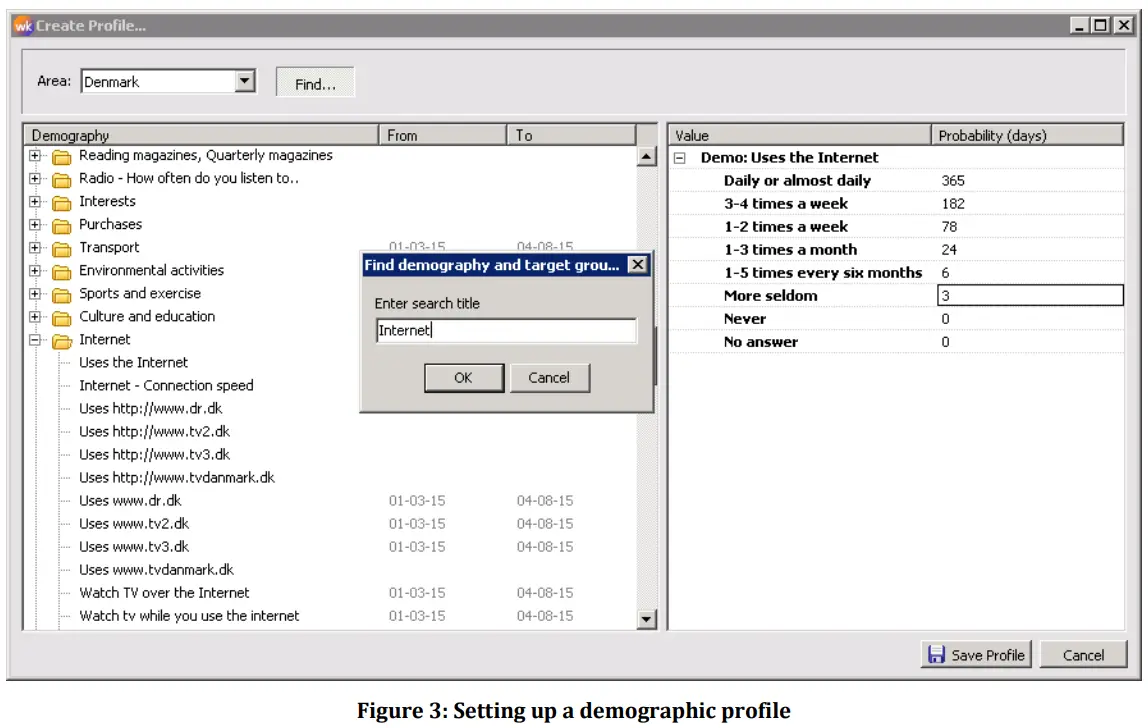Screen dimensions: 1148x728
Task: Click the Enter search title text field
Action: 505,331
